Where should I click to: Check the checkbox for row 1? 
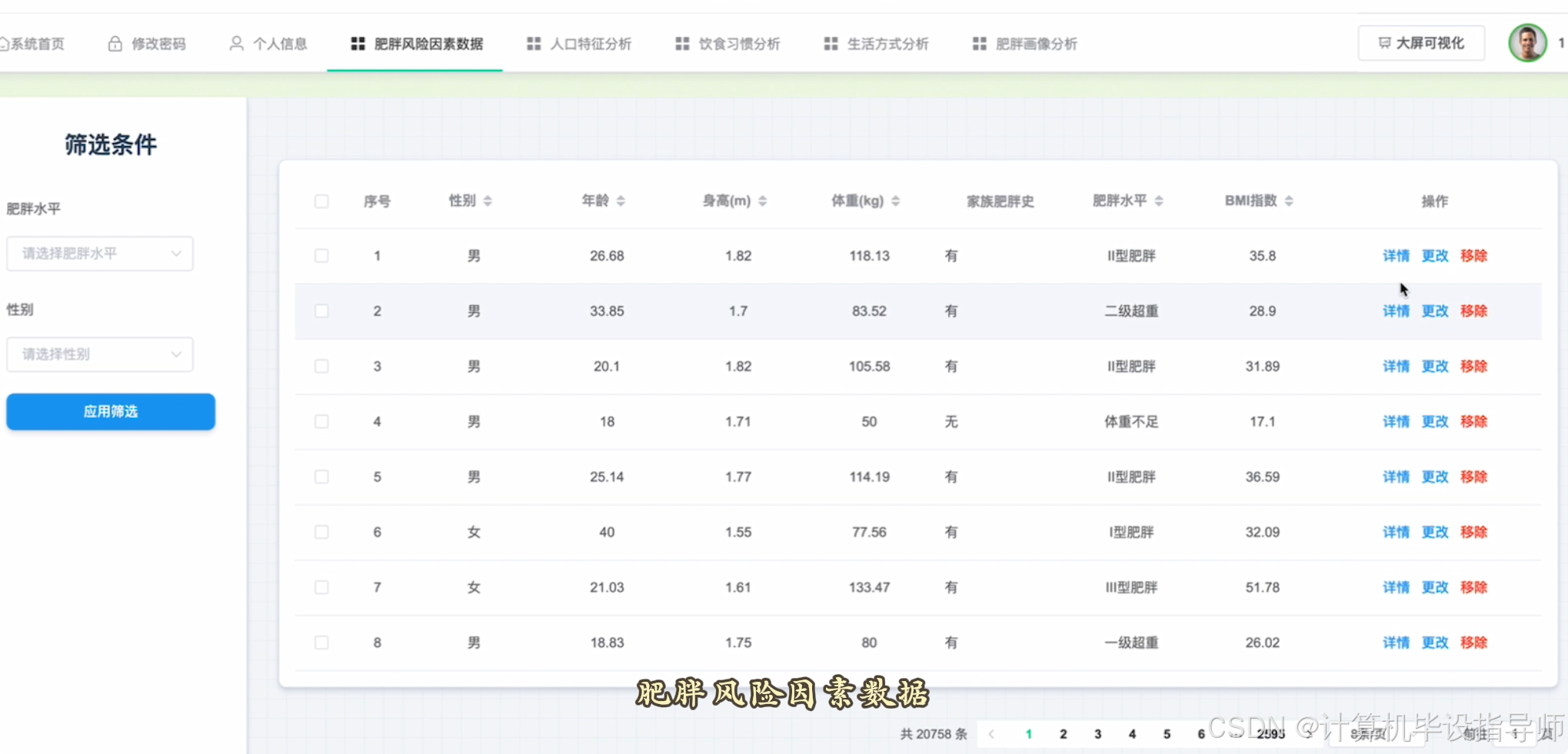[x=321, y=256]
